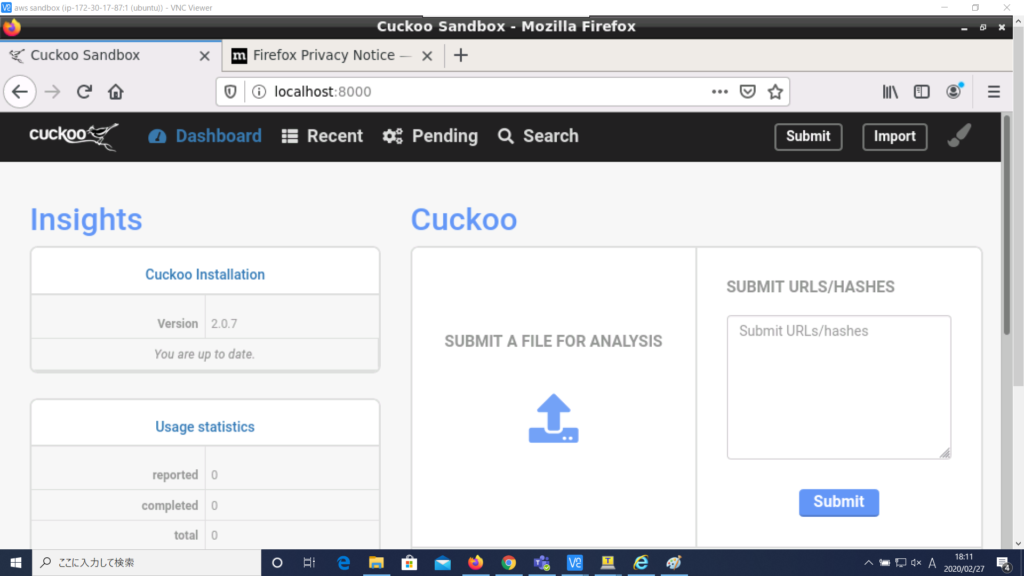Click the gears icon next to Pending
Viewport: 1024px width, 576px height.
click(x=394, y=136)
